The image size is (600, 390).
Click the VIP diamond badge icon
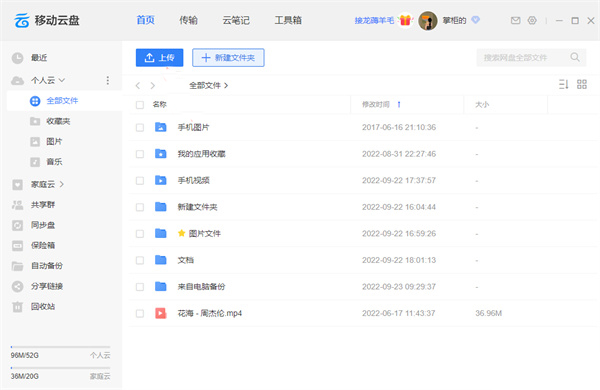click(475, 20)
